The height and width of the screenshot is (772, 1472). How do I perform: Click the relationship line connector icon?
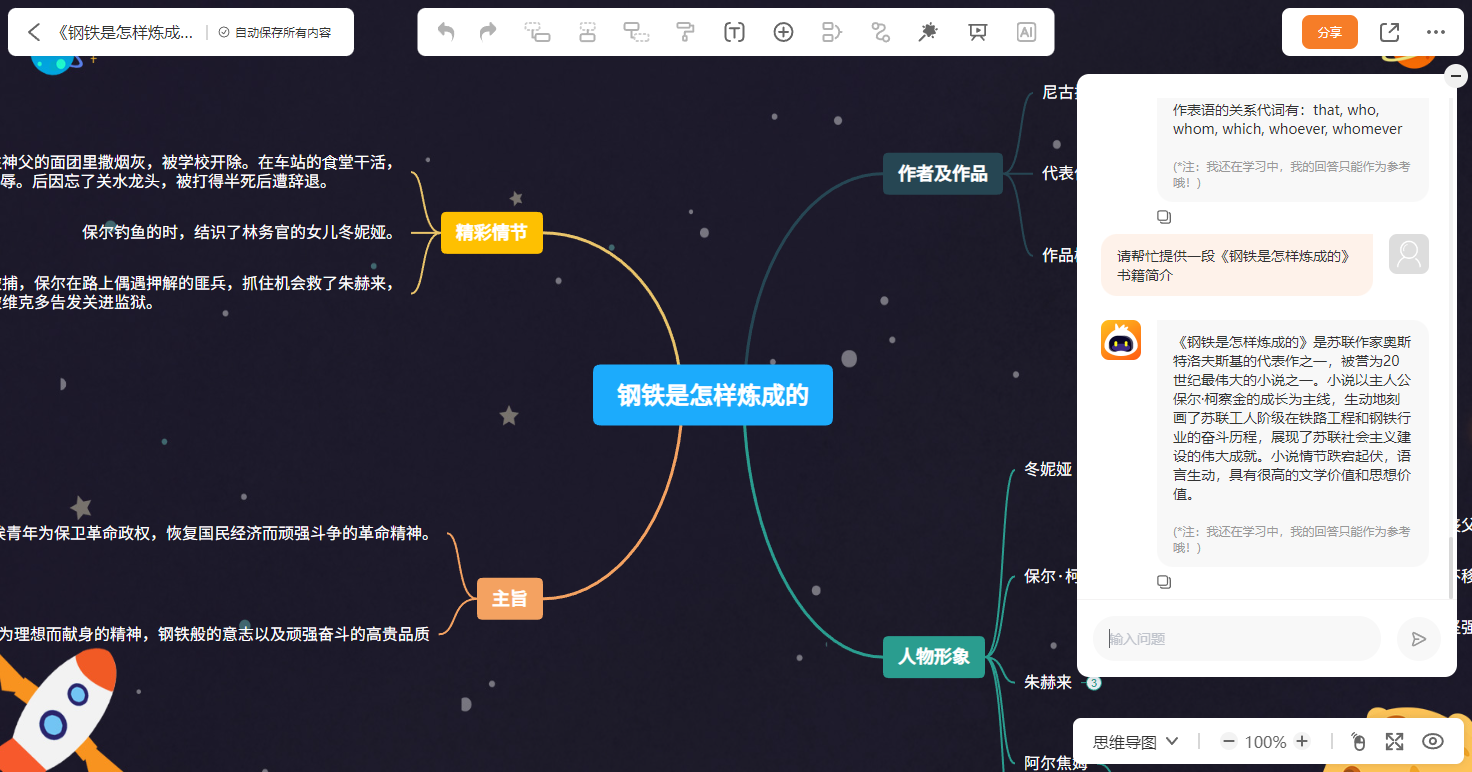[x=880, y=32]
